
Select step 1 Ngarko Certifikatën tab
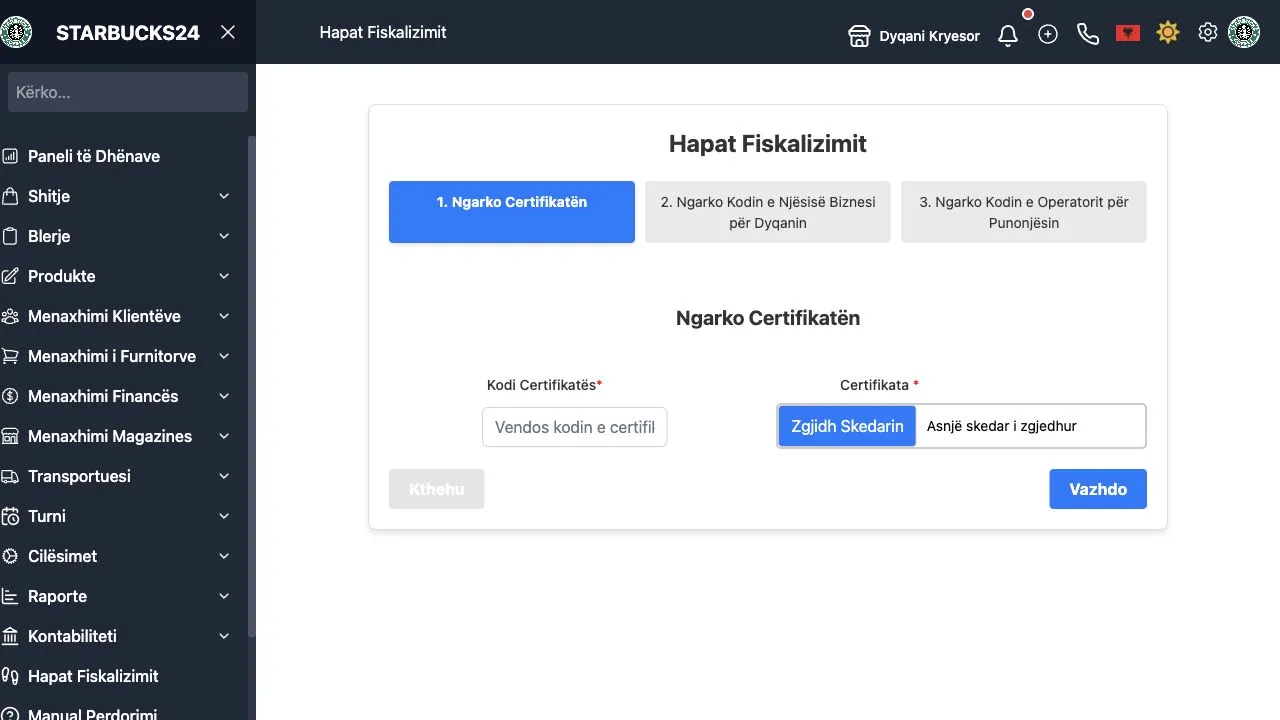(x=512, y=212)
